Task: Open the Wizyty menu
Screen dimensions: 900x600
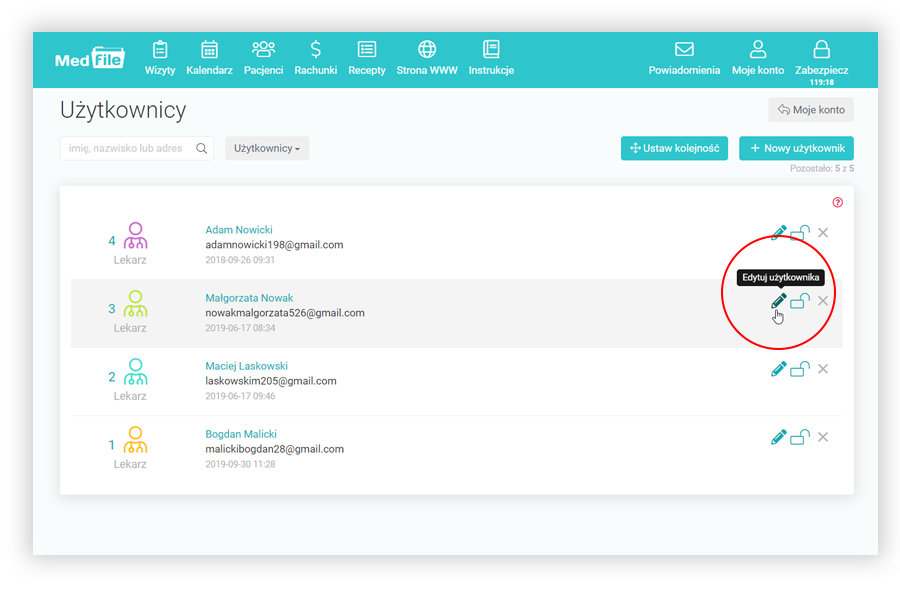Action: point(160,59)
